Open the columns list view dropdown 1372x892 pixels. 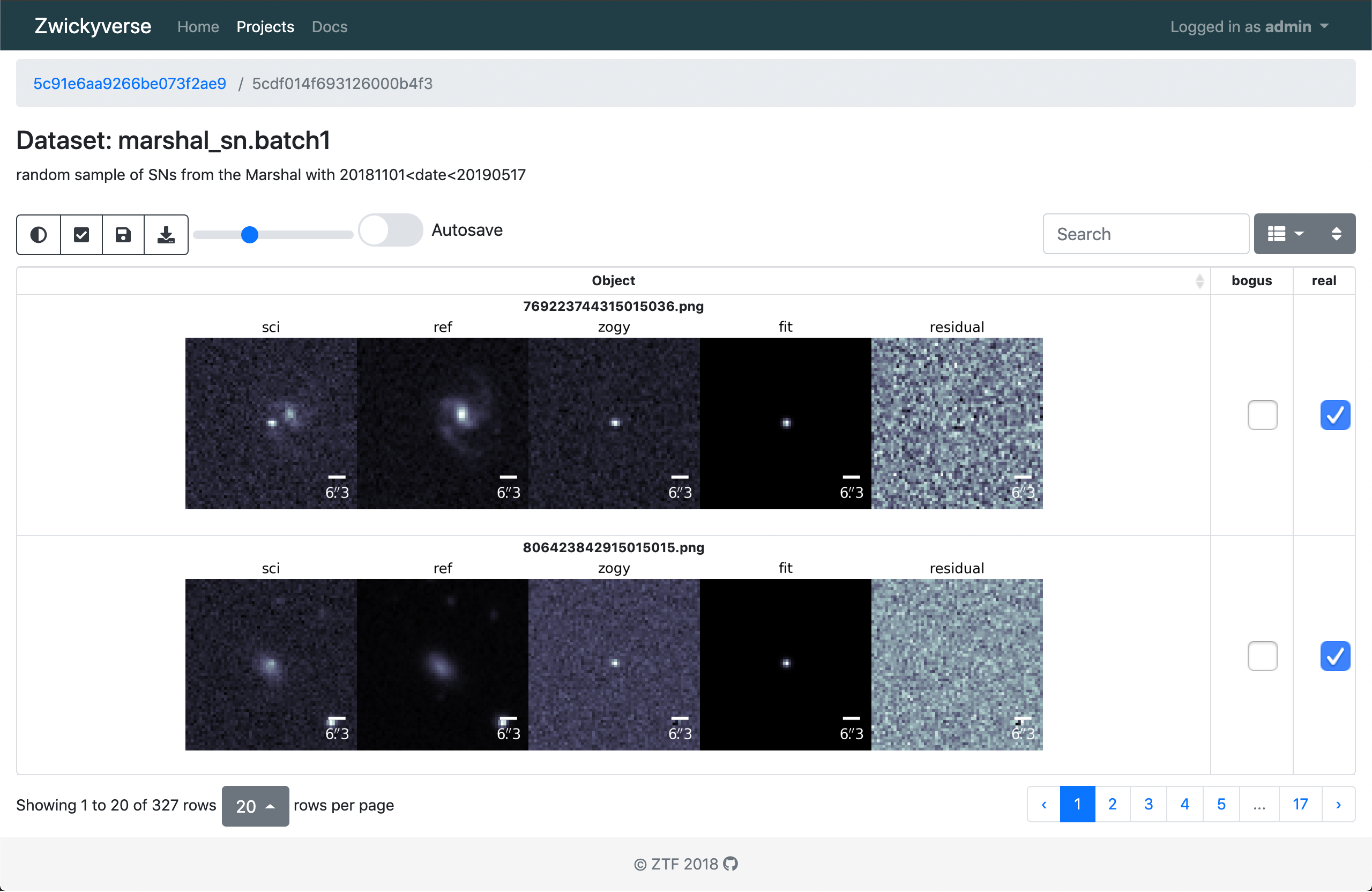pos(1285,234)
